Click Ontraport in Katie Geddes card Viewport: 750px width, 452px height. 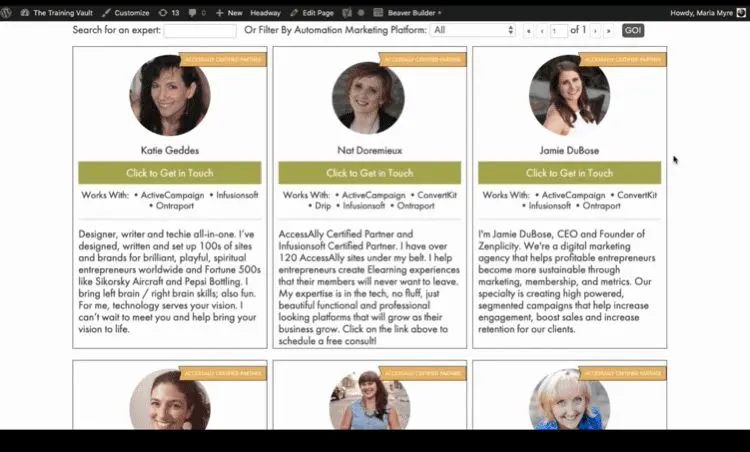click(x=175, y=206)
